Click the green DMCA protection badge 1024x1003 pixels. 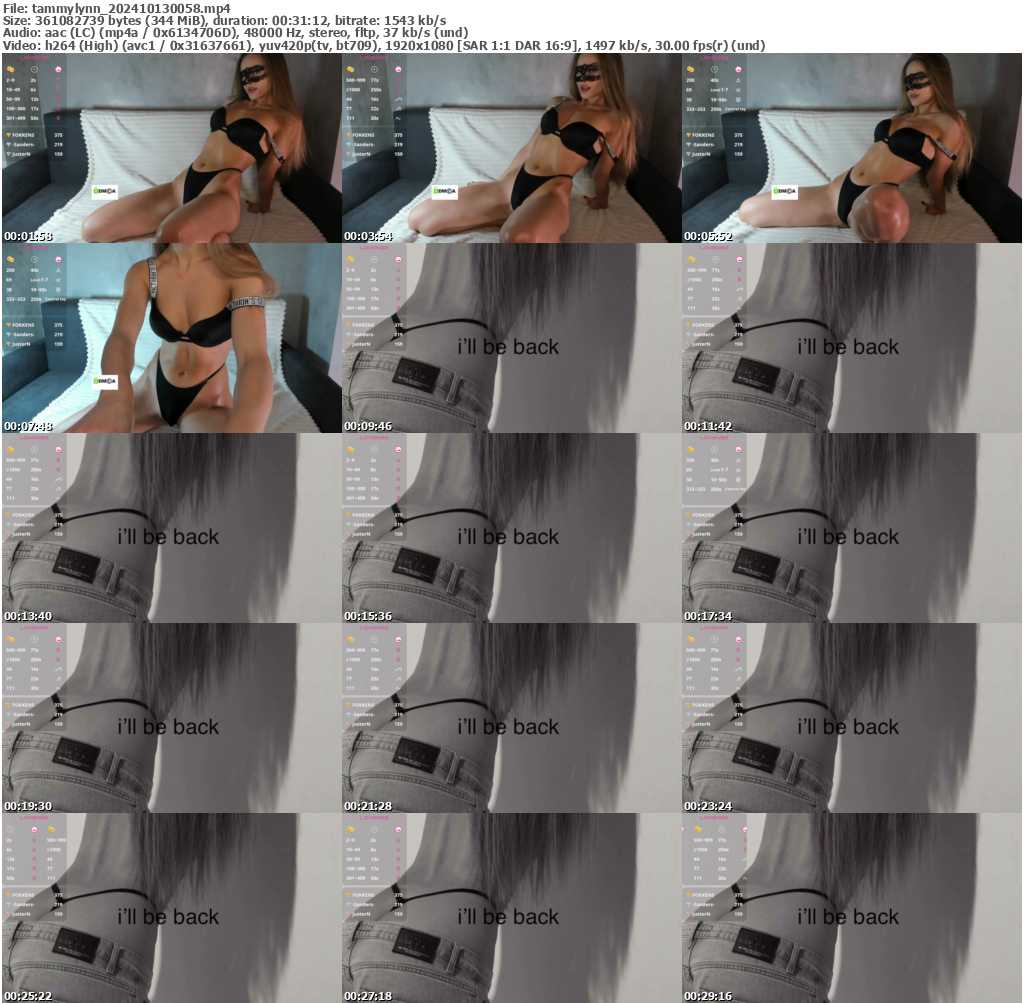click(104, 191)
